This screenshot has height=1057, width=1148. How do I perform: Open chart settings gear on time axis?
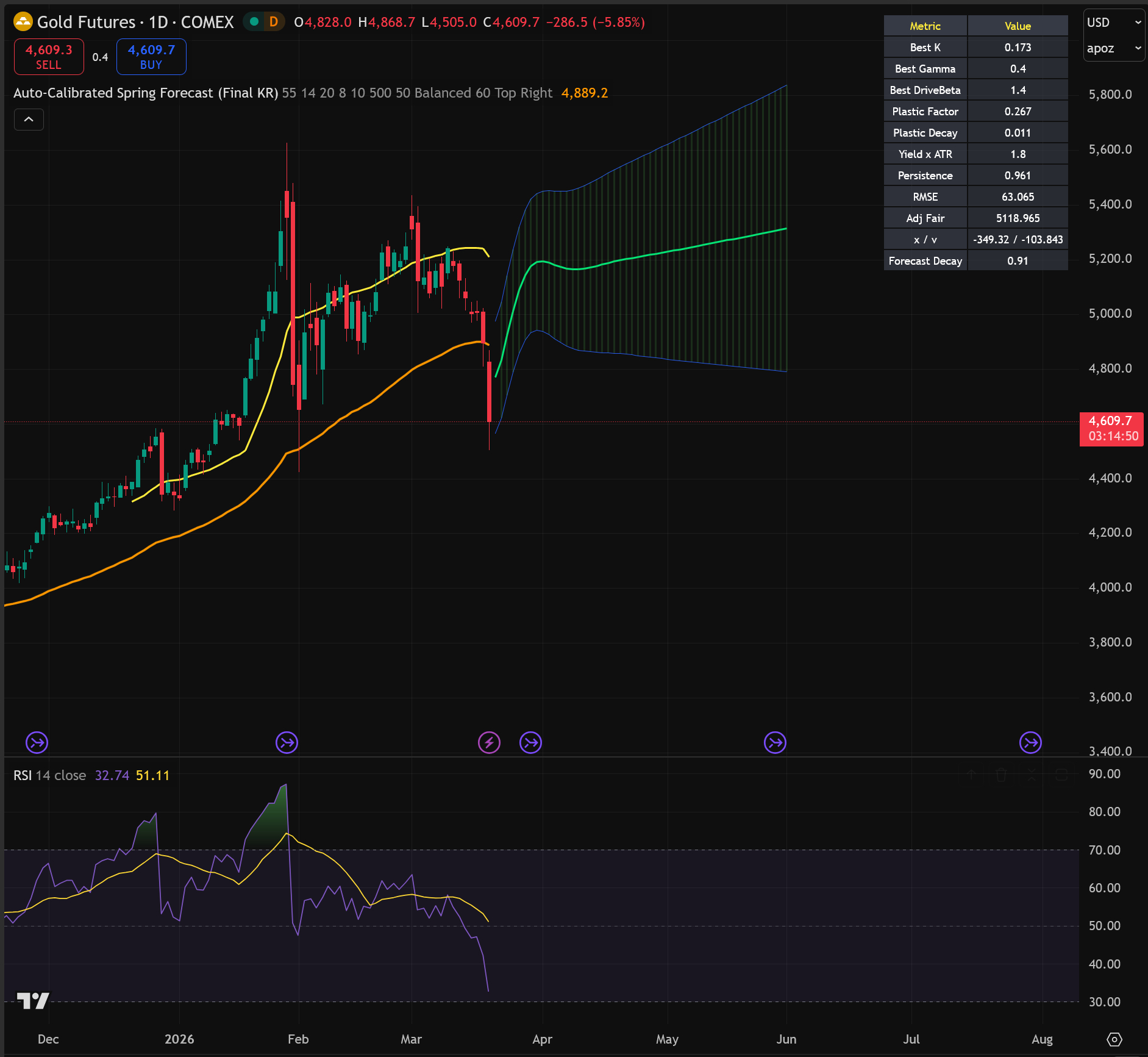pyautogui.click(x=1114, y=1039)
